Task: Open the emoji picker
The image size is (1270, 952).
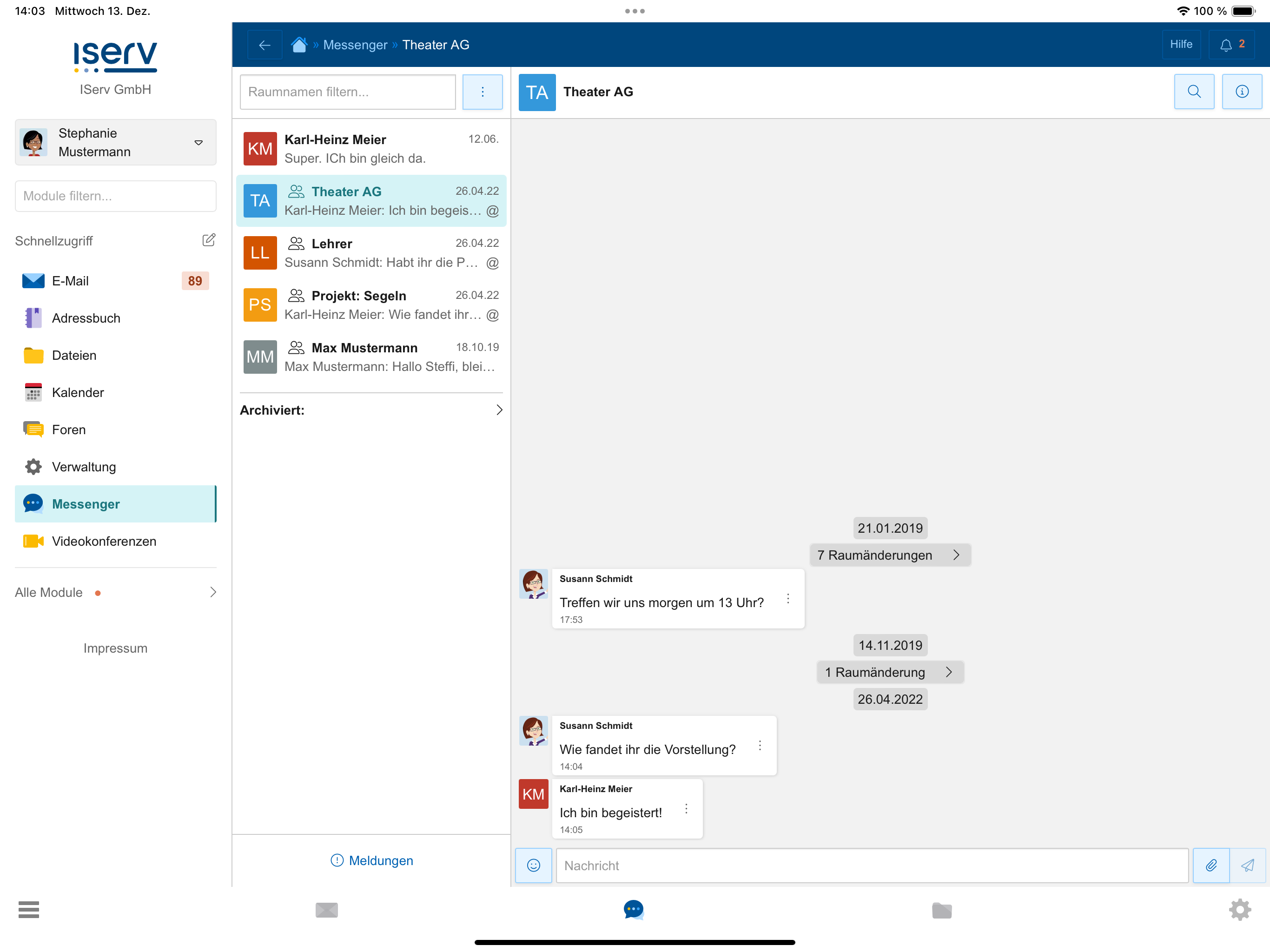Action: 533,865
